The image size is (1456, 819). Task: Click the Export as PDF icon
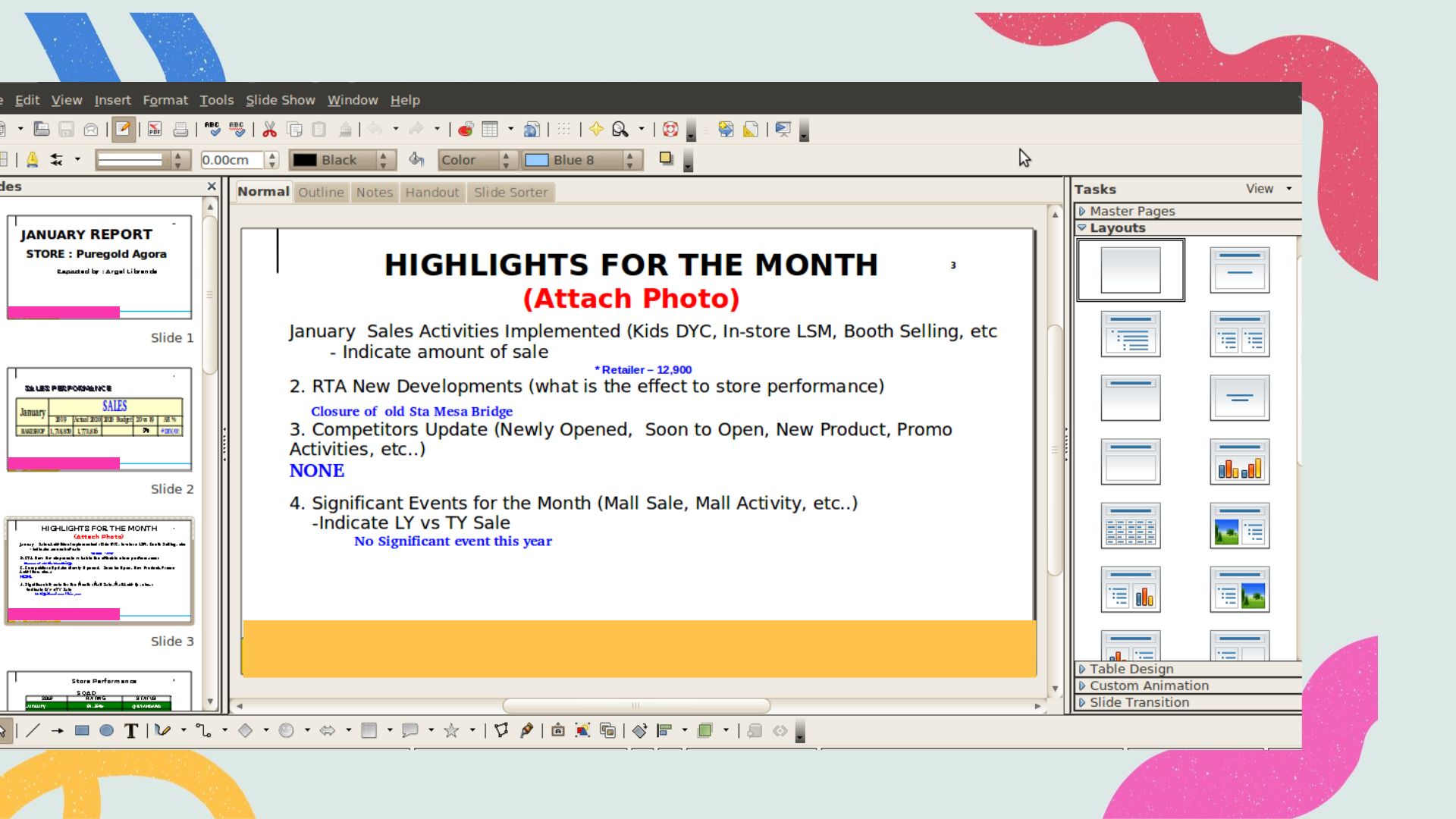point(155,130)
